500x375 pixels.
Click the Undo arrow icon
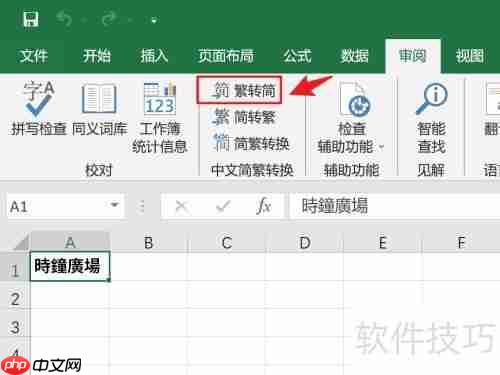click(x=64, y=19)
